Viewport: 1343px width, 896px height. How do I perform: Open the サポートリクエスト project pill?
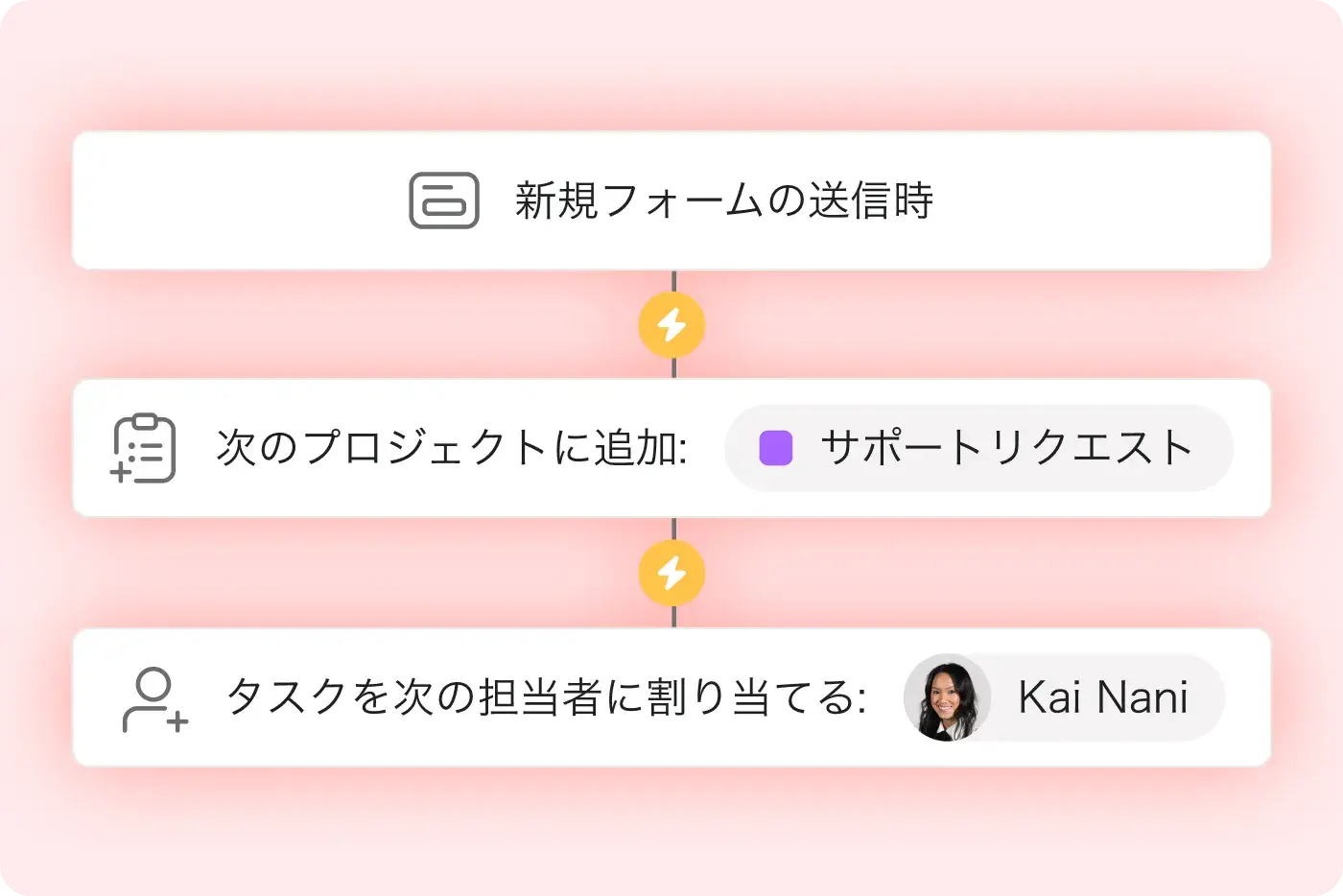pyautogui.click(x=1005, y=448)
